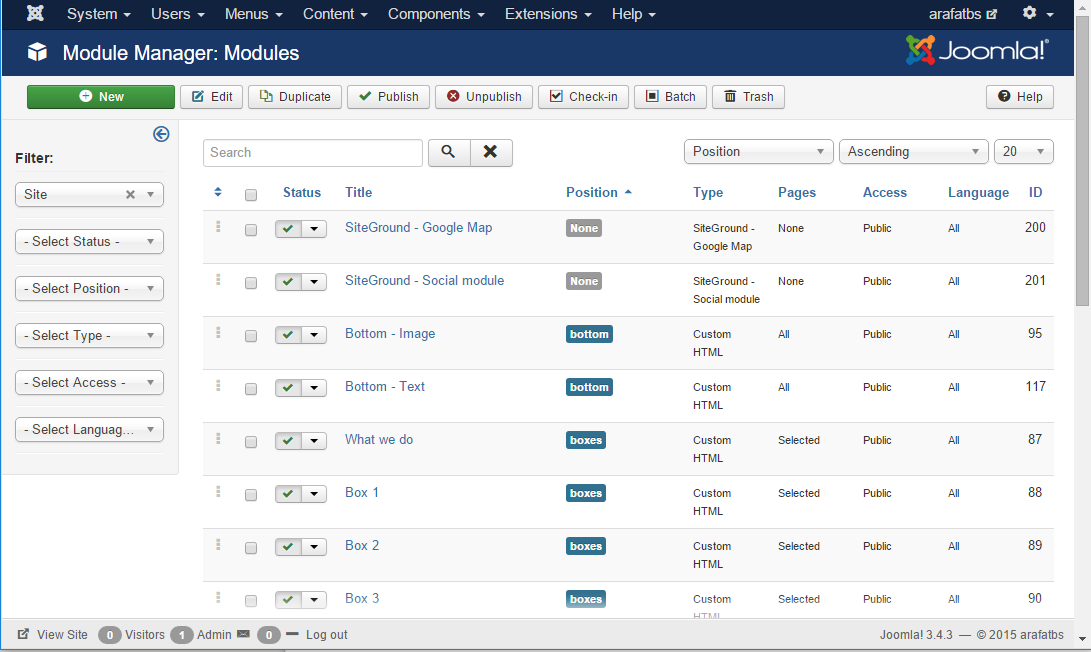Toggle published status of Bottom - Image
This screenshot has height=652, width=1091.
[x=288, y=335]
